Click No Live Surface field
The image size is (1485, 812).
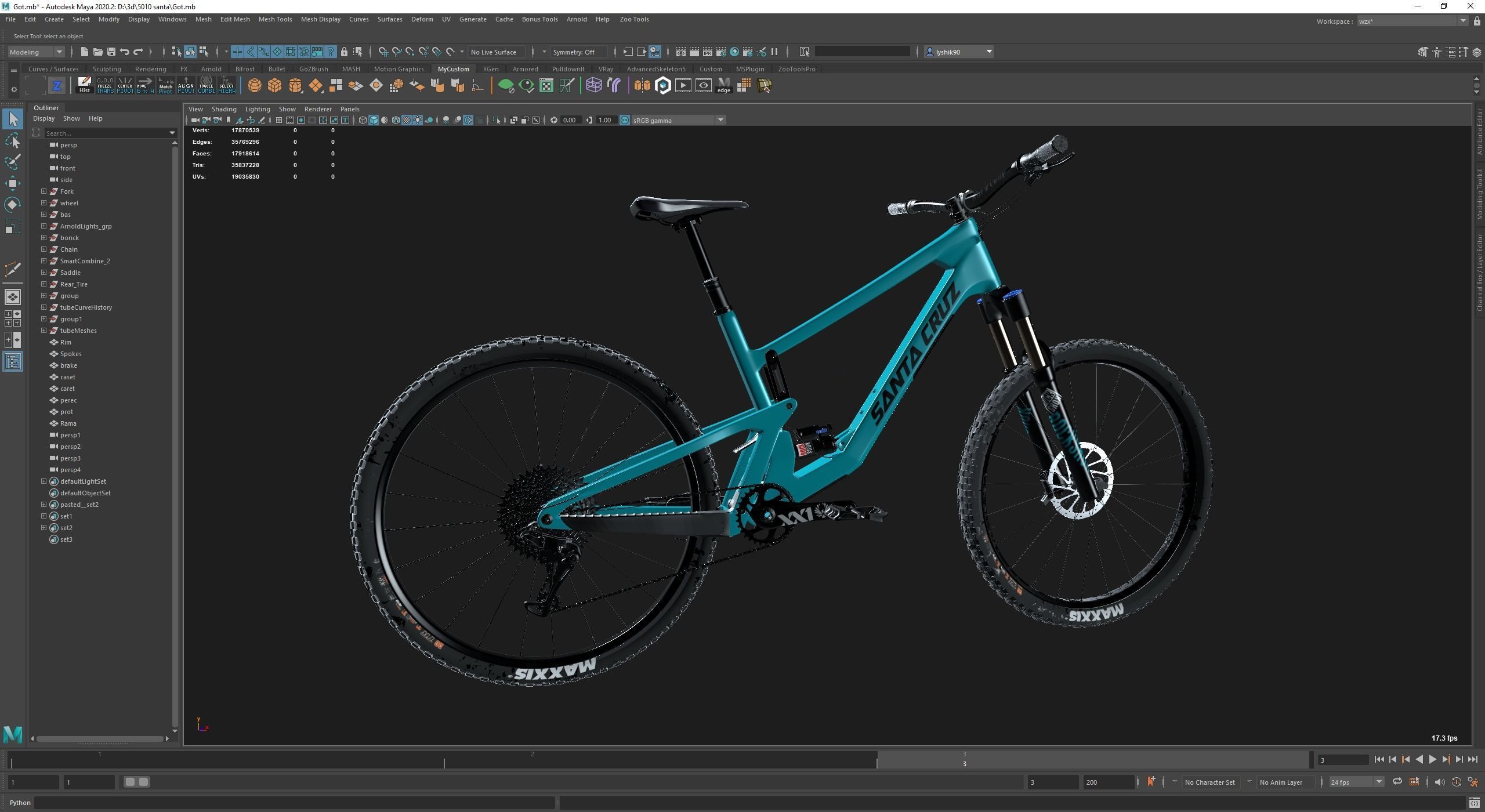coord(497,52)
